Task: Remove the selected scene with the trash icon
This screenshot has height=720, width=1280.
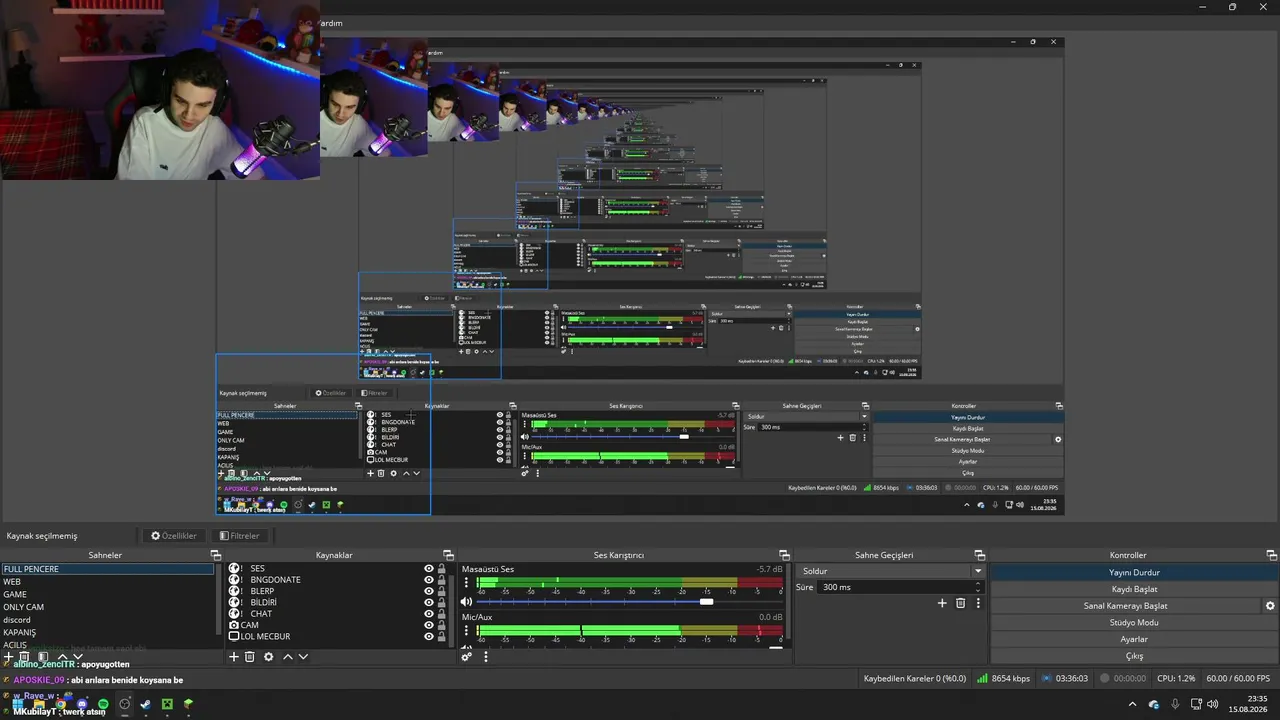Action: pos(25,657)
